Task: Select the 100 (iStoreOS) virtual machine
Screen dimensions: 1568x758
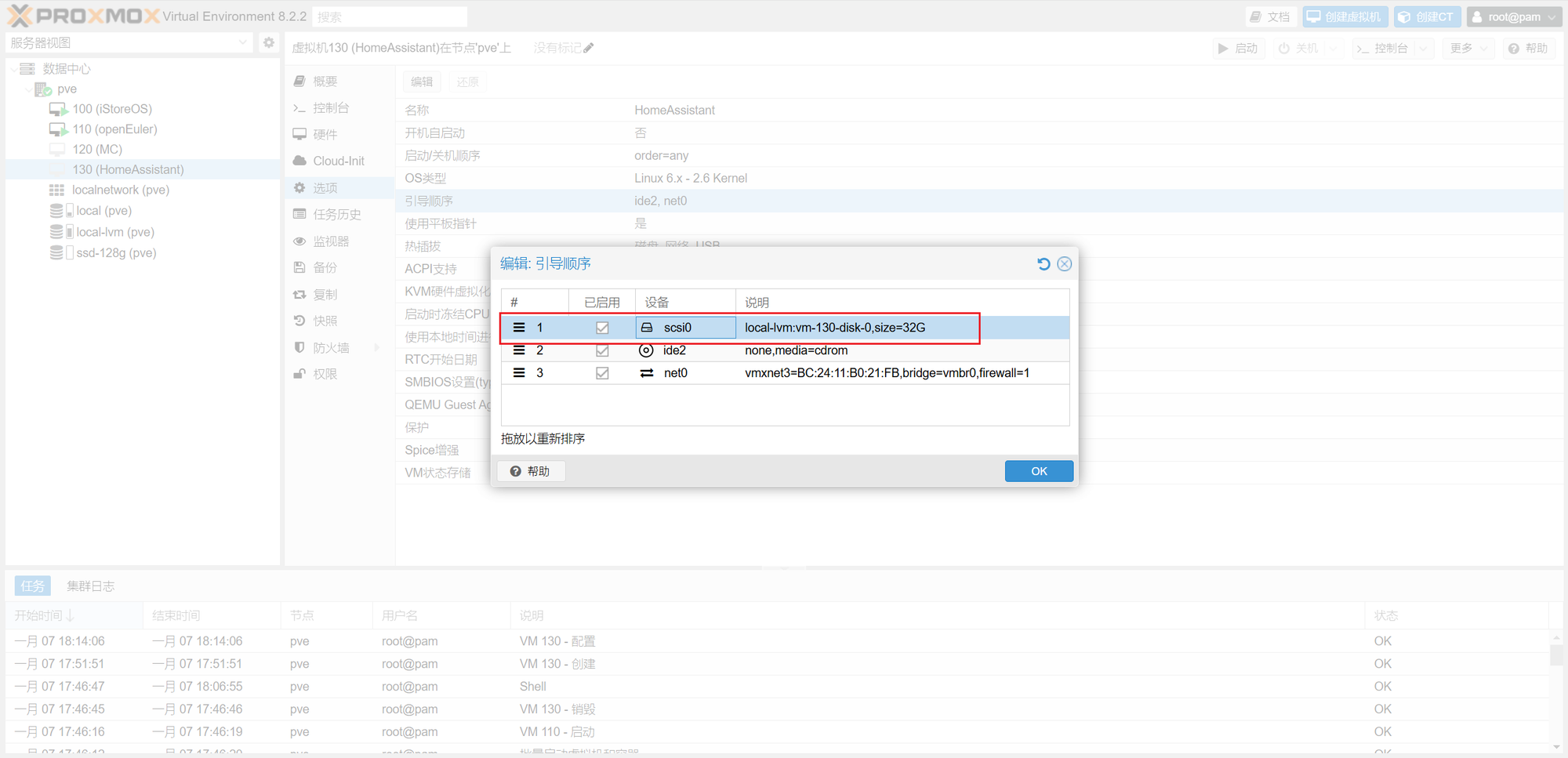Action: [x=111, y=109]
